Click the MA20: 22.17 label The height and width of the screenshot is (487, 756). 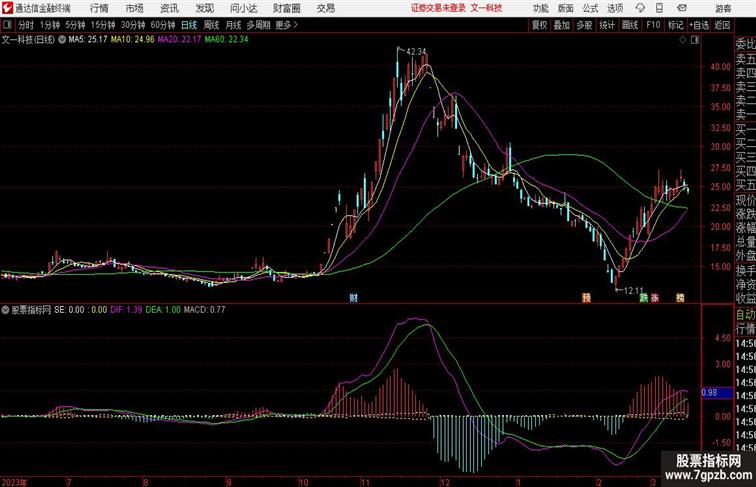(x=179, y=40)
